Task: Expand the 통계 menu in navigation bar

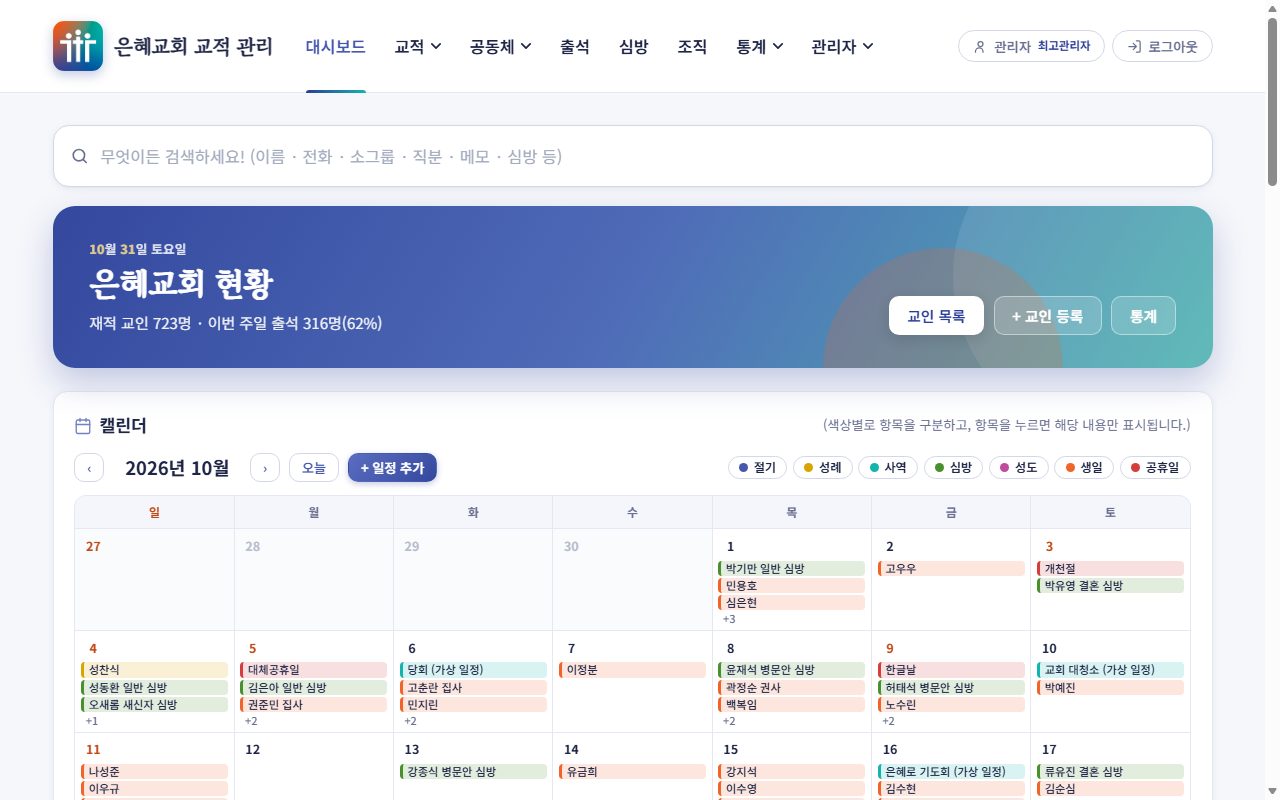Action: point(759,46)
